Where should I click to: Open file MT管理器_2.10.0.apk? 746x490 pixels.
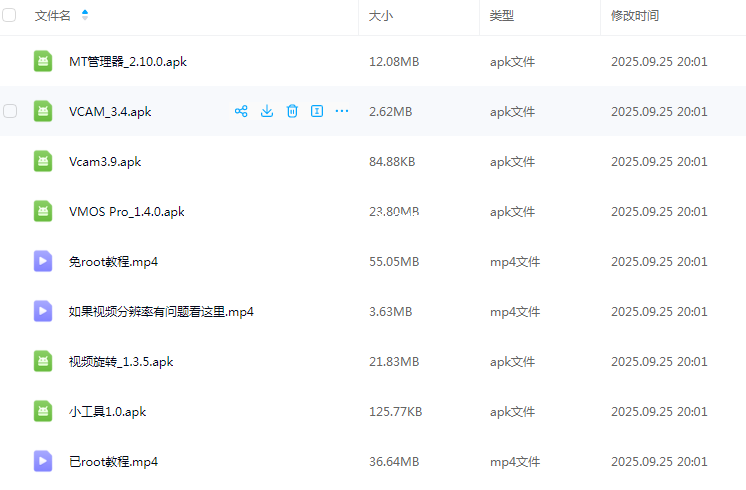point(128,62)
